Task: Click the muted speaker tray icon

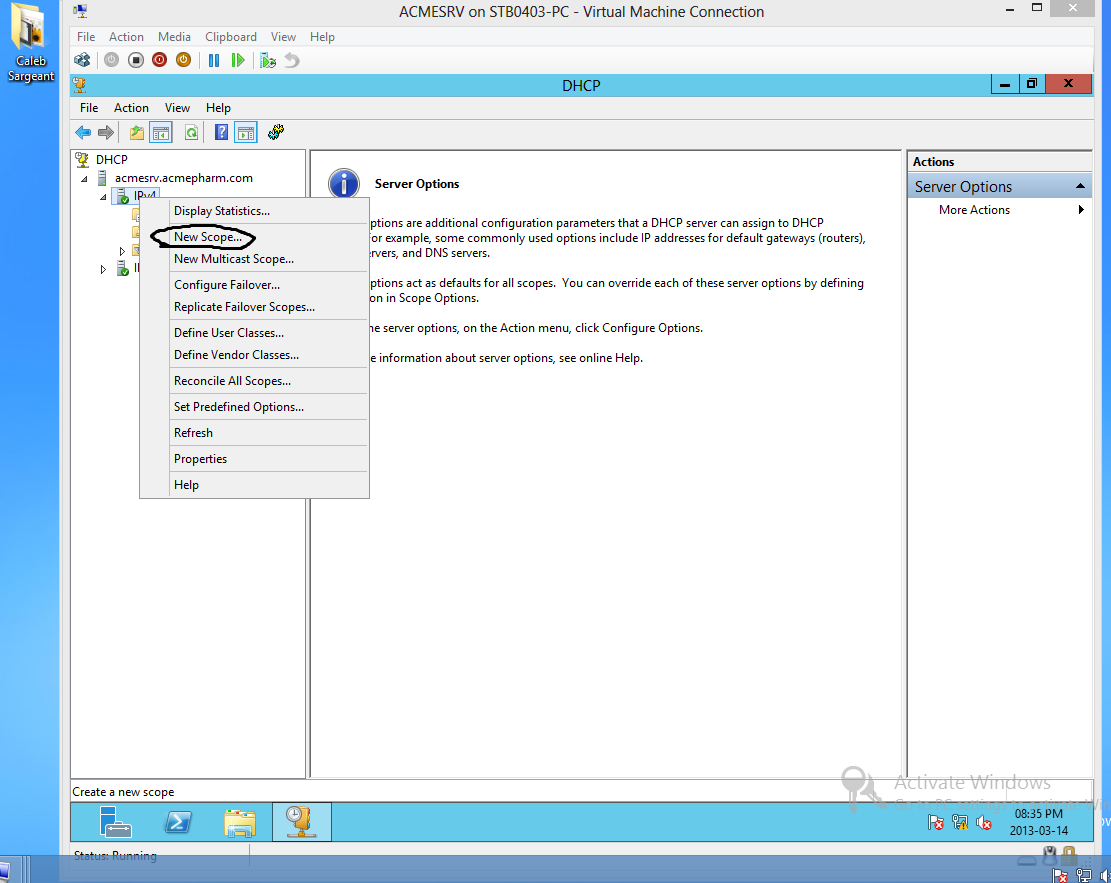Action: point(984,823)
